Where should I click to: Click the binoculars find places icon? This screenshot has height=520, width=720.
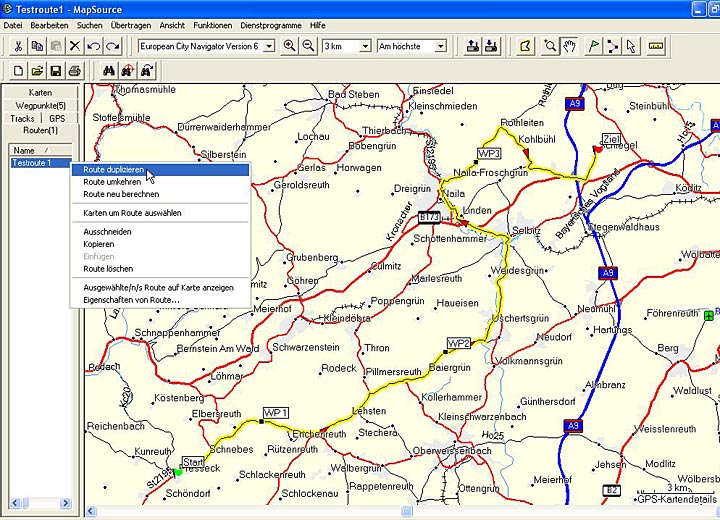[x=110, y=70]
